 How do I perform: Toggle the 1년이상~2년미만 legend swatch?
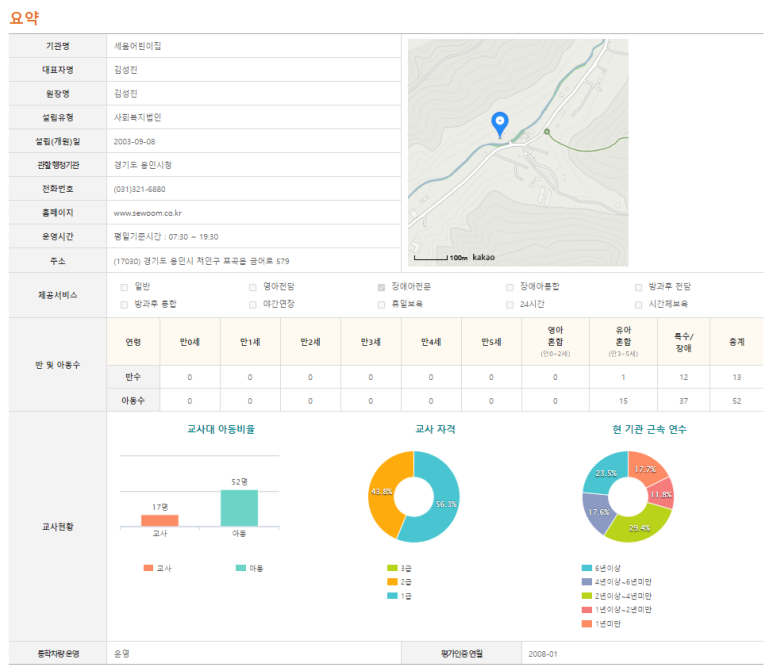pos(587,610)
